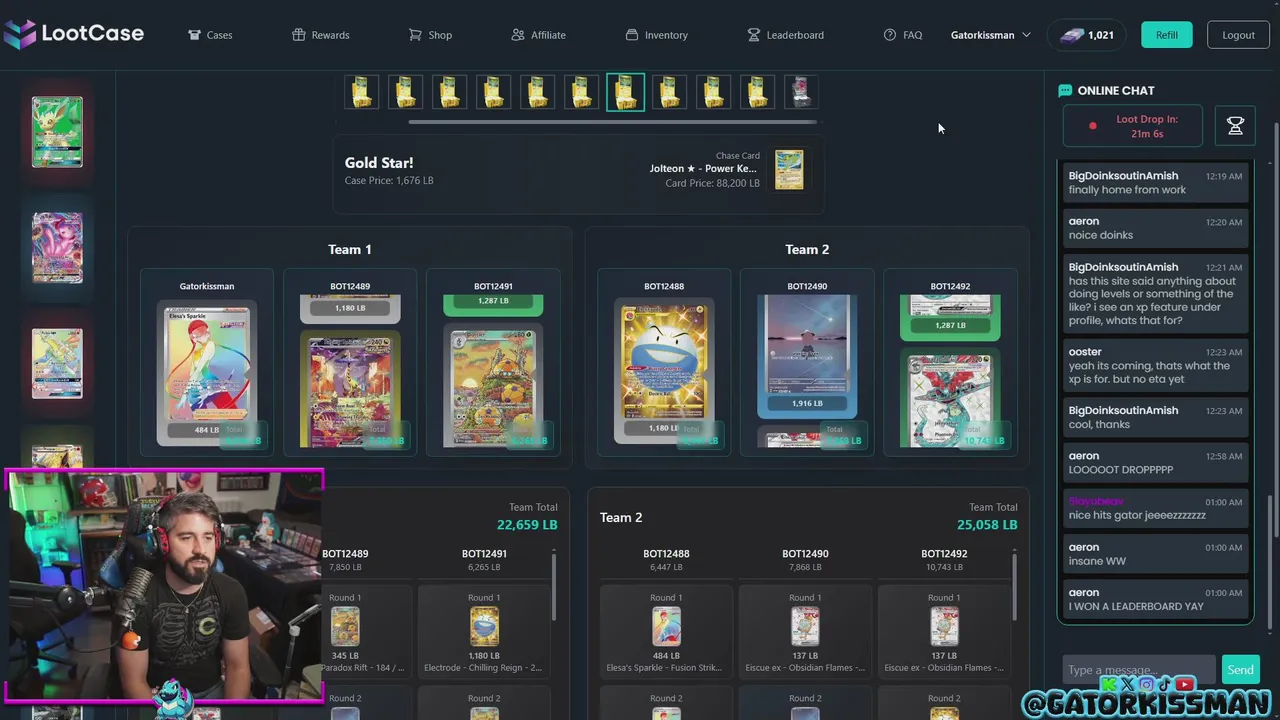Click BOT12490's blue 1,916 LB card

click(807, 355)
